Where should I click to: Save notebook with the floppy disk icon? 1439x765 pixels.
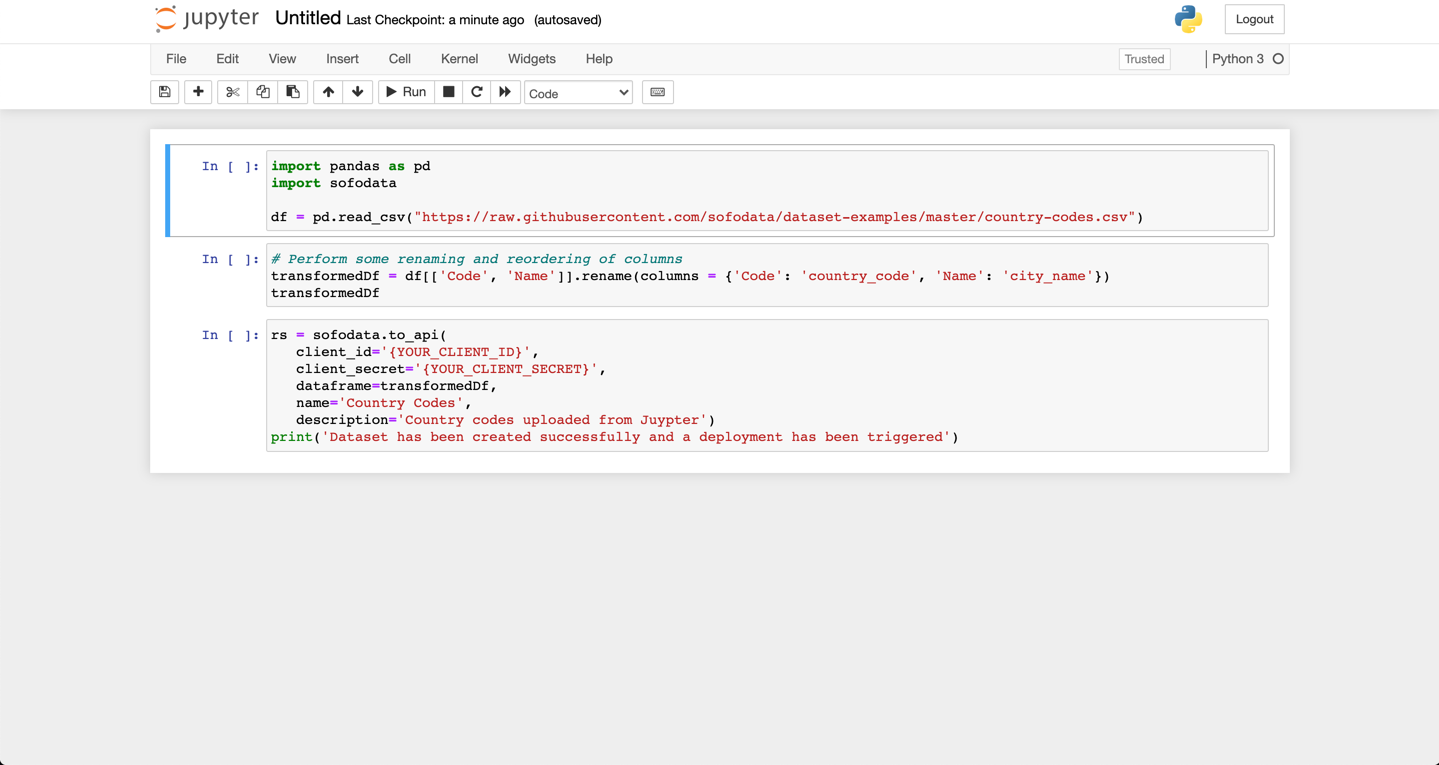click(x=165, y=92)
